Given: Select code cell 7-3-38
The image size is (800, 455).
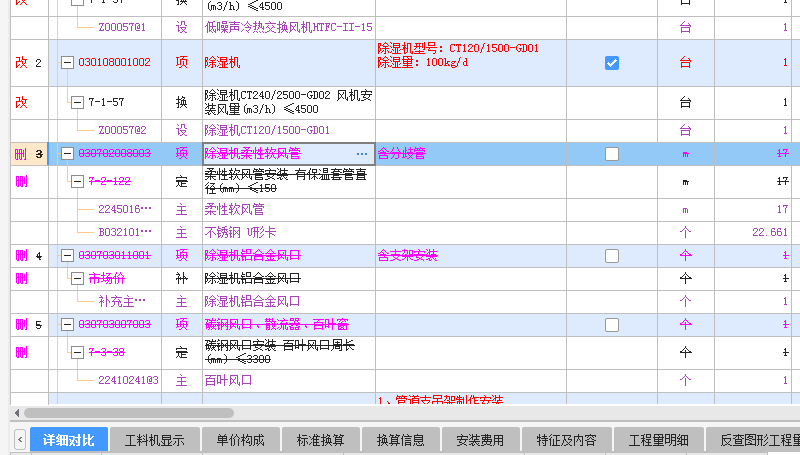Looking at the screenshot, I should 105,352.
